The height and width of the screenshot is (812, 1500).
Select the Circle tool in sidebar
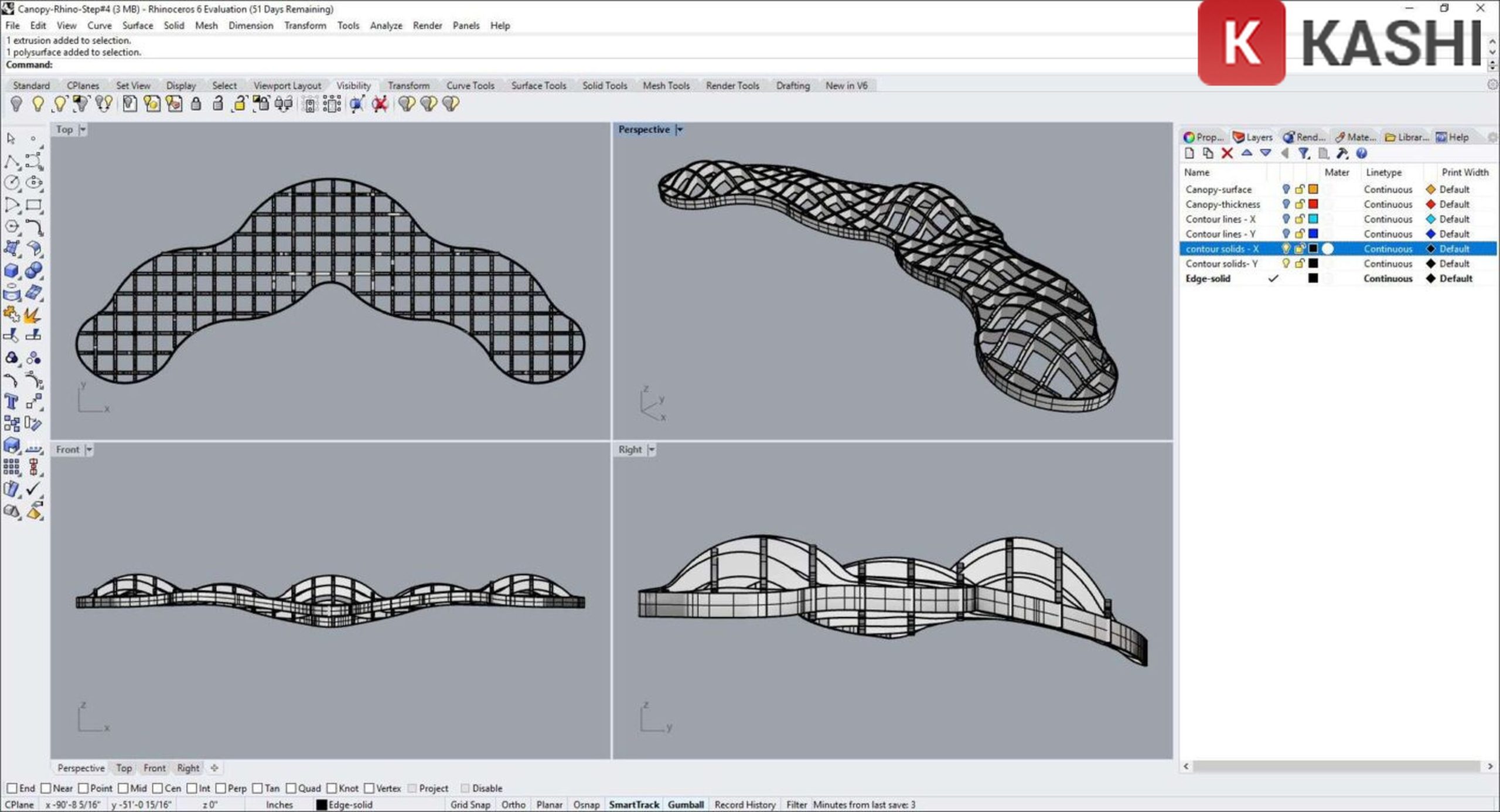[11, 183]
